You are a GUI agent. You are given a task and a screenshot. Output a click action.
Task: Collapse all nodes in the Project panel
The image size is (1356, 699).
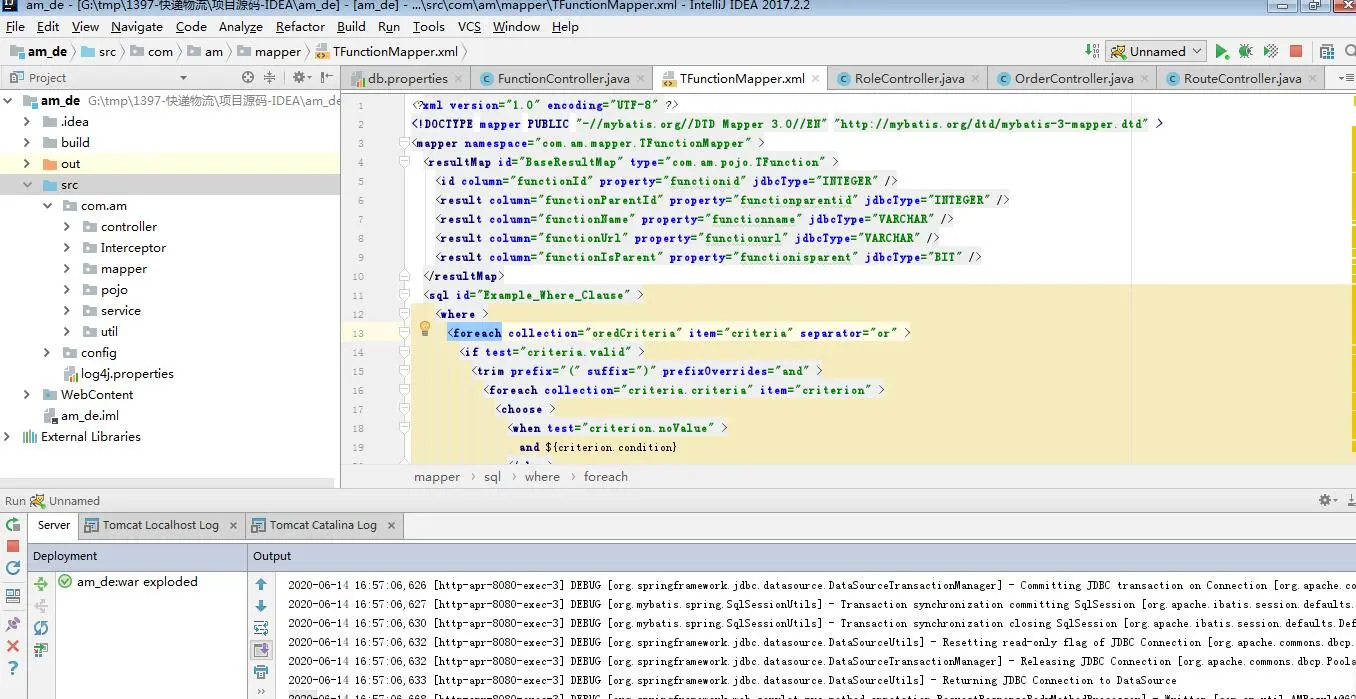[269, 77]
